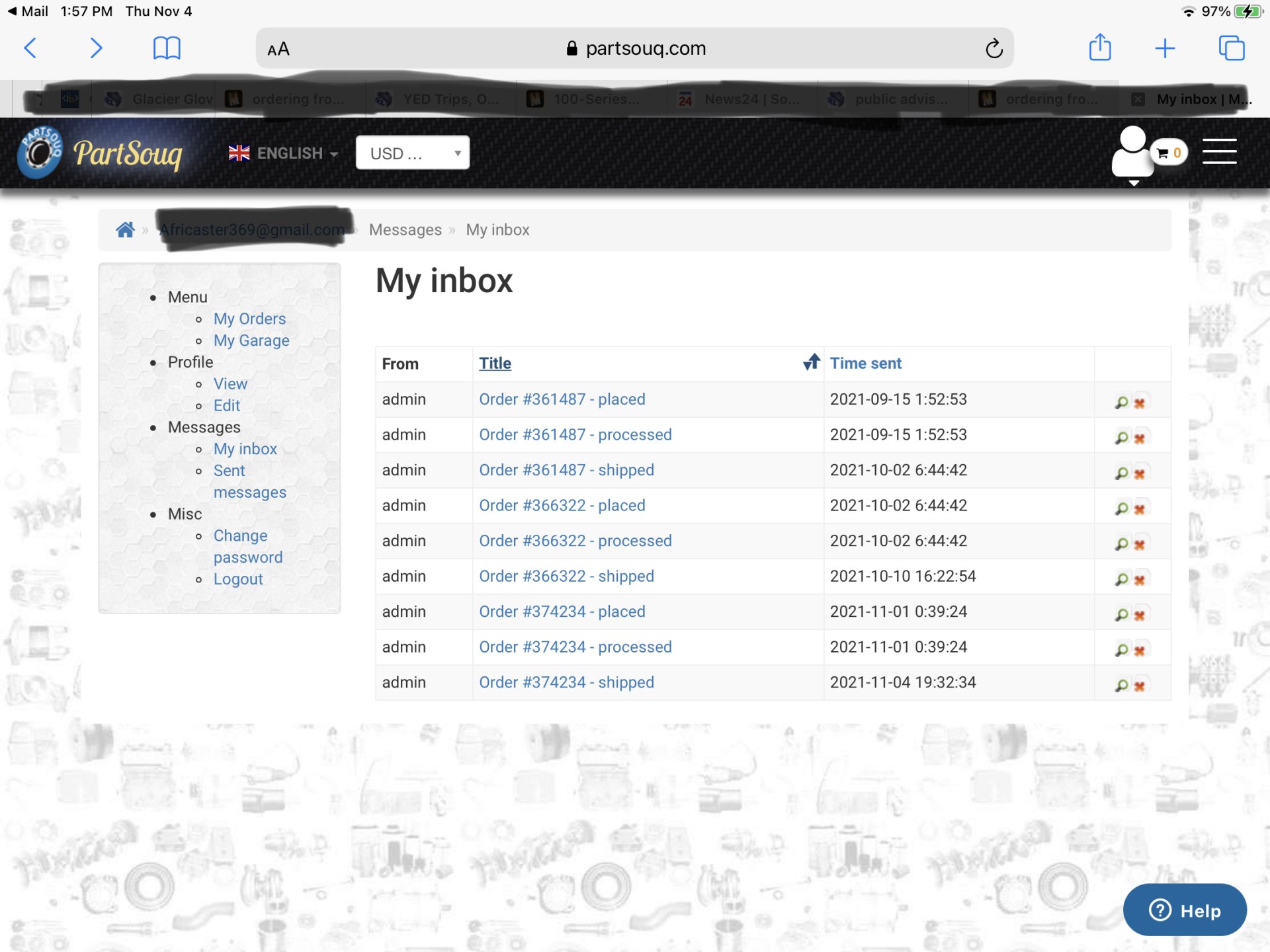Tap the Wi-Fi status icon

coord(1189,11)
